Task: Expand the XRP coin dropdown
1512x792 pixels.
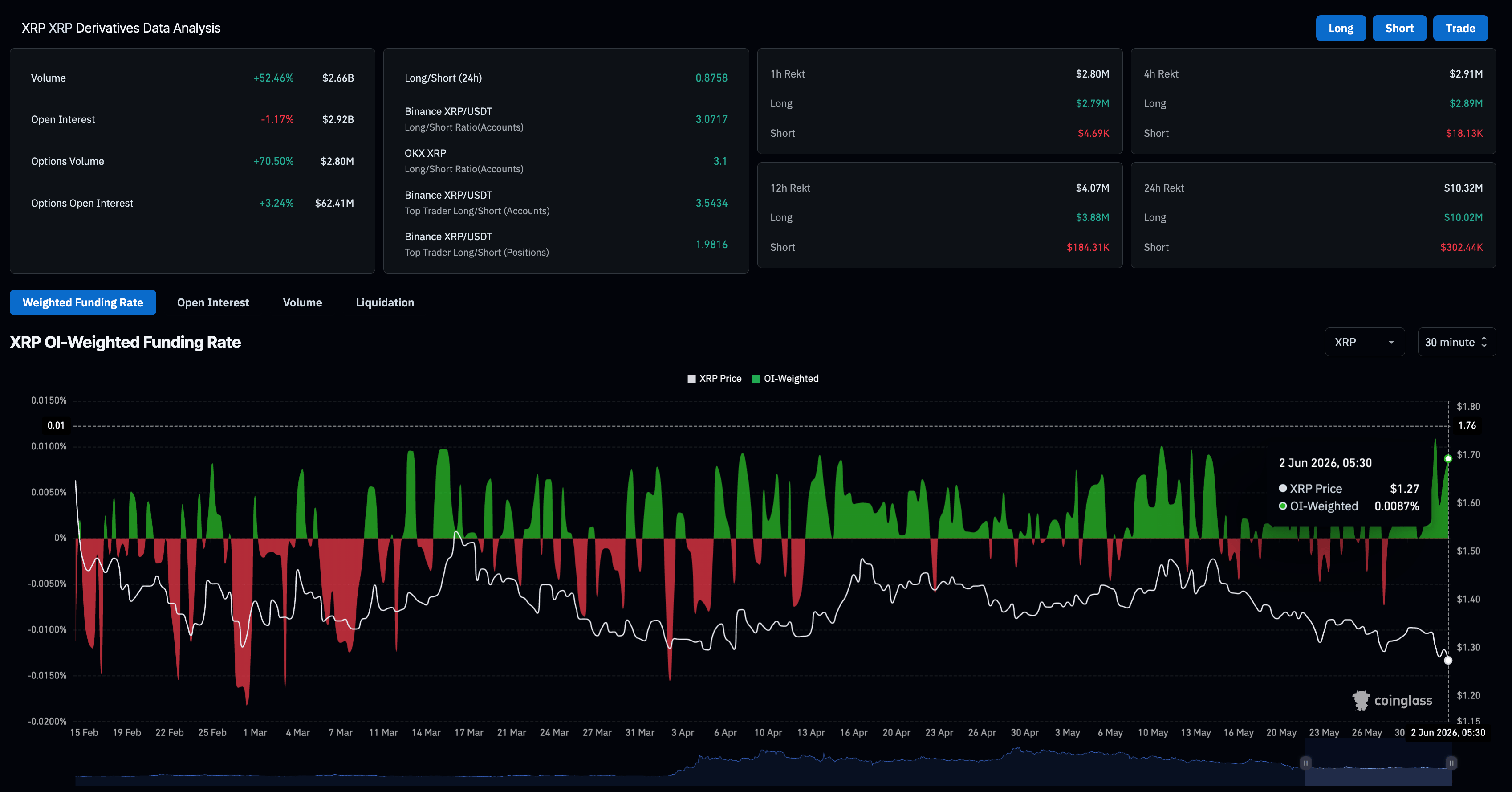Action: (1365, 342)
